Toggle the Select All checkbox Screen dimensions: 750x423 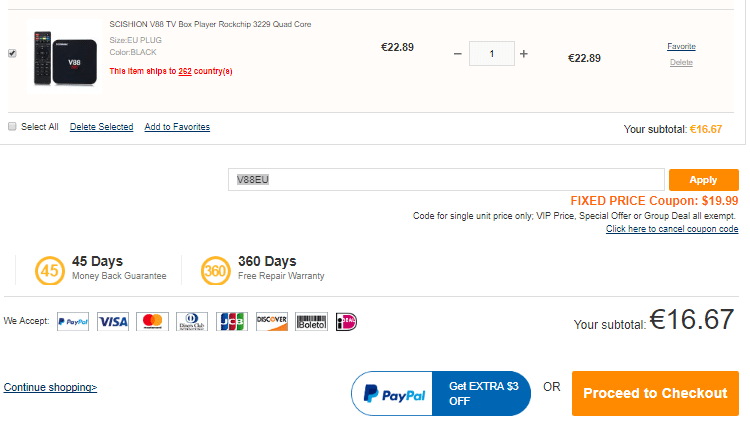pos(12,127)
